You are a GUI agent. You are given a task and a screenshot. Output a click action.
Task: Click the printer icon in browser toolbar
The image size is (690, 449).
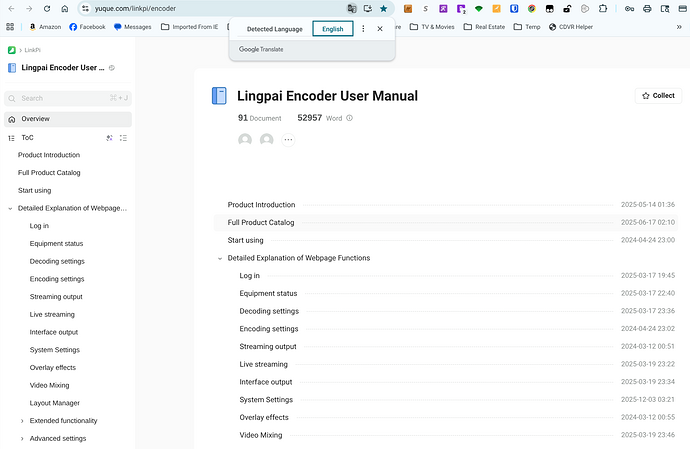[647, 8]
